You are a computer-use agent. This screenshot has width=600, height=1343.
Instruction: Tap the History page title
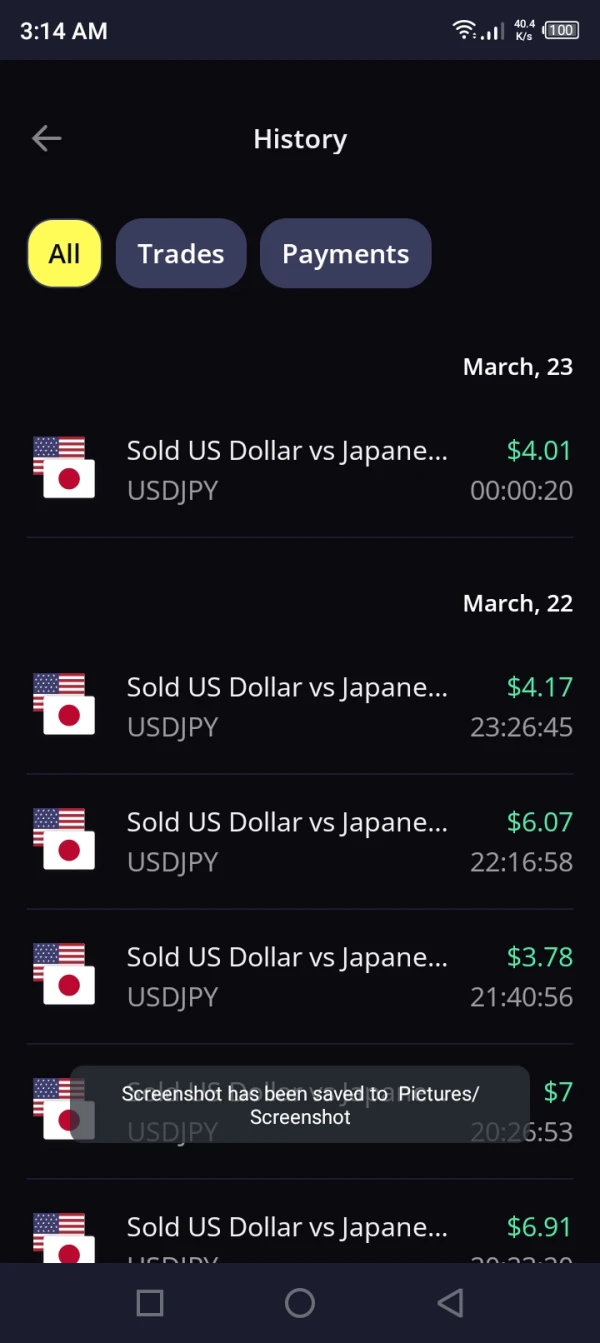[x=300, y=139]
